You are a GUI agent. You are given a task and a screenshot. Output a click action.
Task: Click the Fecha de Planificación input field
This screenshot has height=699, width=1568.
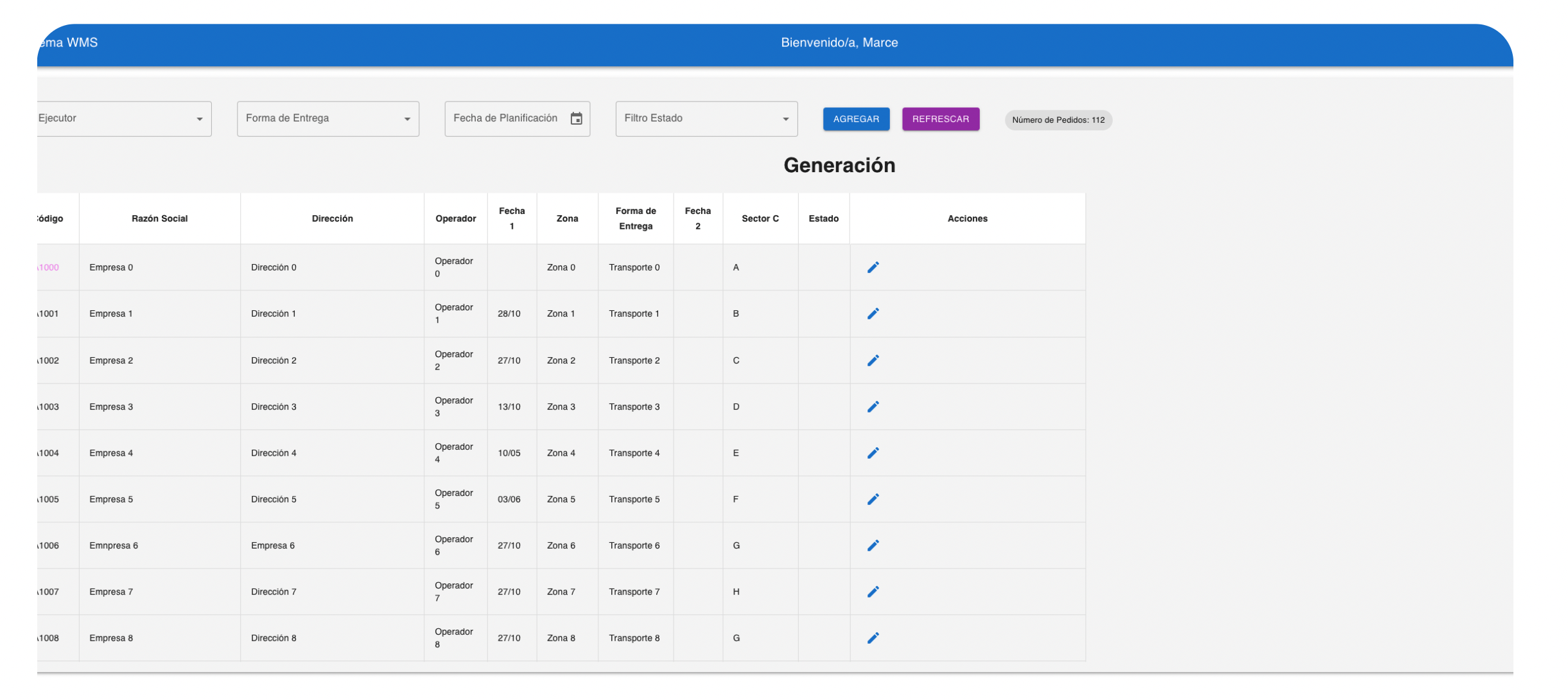pyautogui.click(x=505, y=119)
